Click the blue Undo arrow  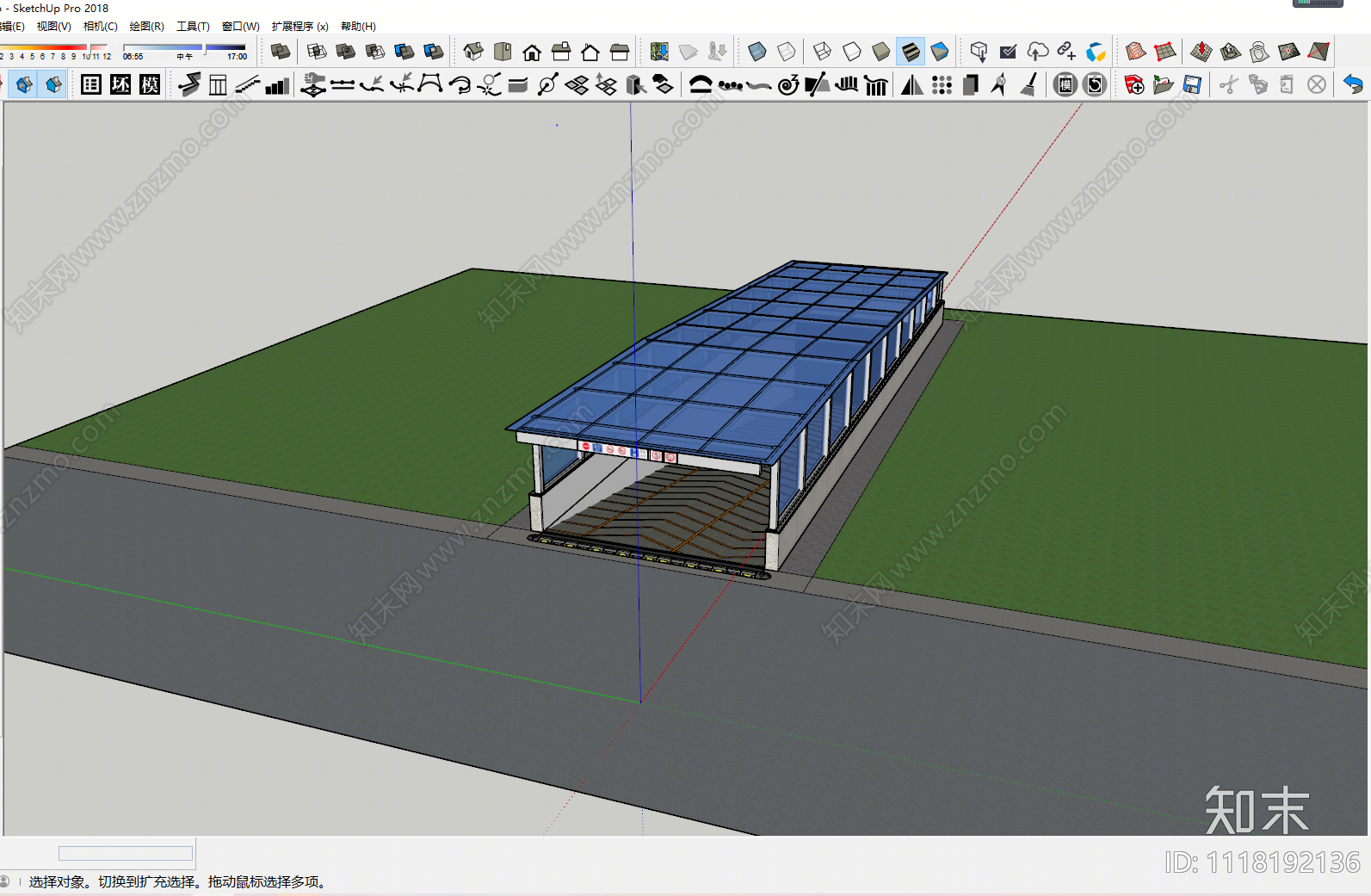click(1353, 84)
